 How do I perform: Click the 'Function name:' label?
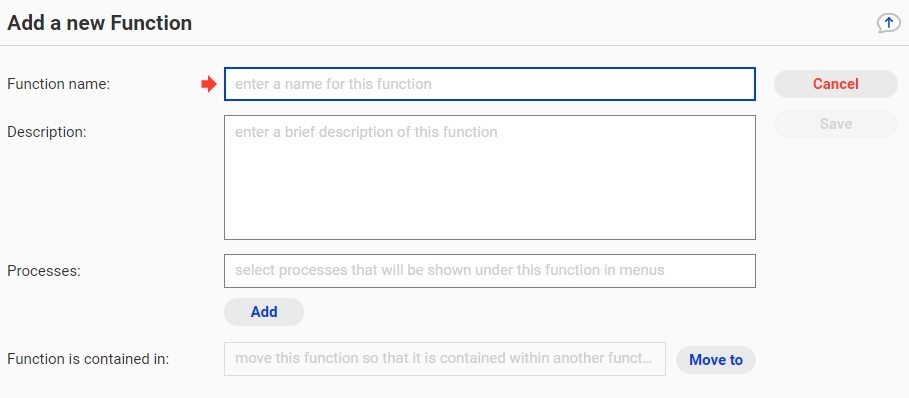pos(59,84)
